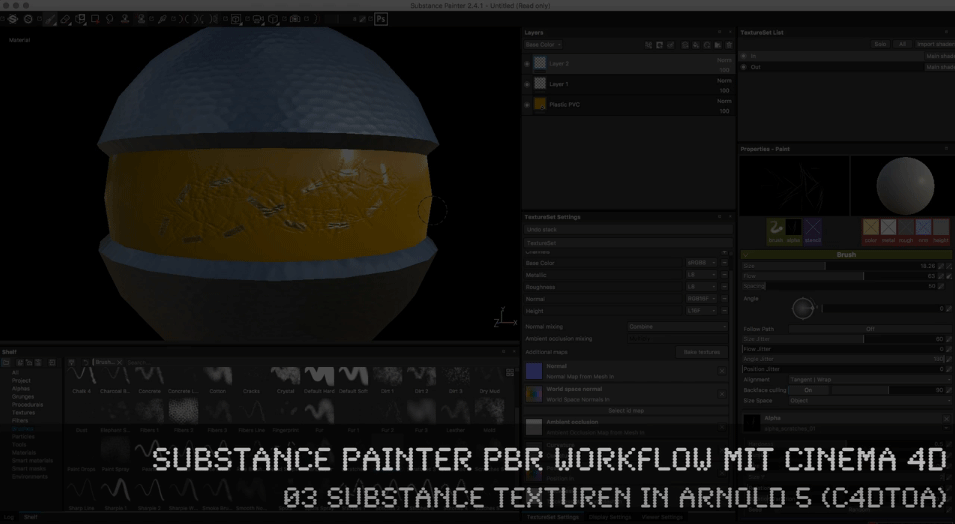The height and width of the screenshot is (524, 955).
Task: Click the Export to Photoshop Ps icon
Action: coord(381,19)
